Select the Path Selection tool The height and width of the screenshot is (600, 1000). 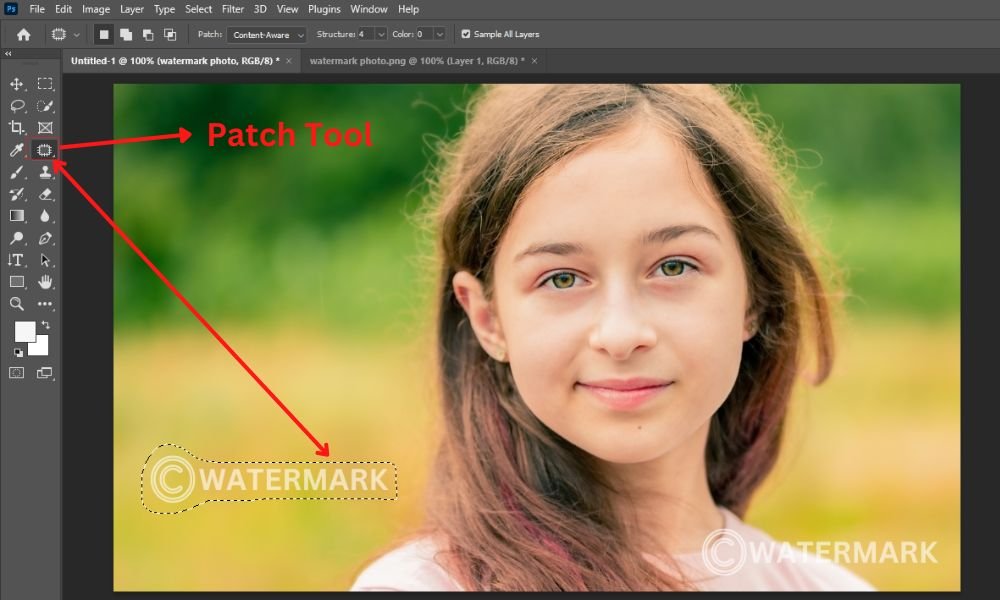pos(45,260)
